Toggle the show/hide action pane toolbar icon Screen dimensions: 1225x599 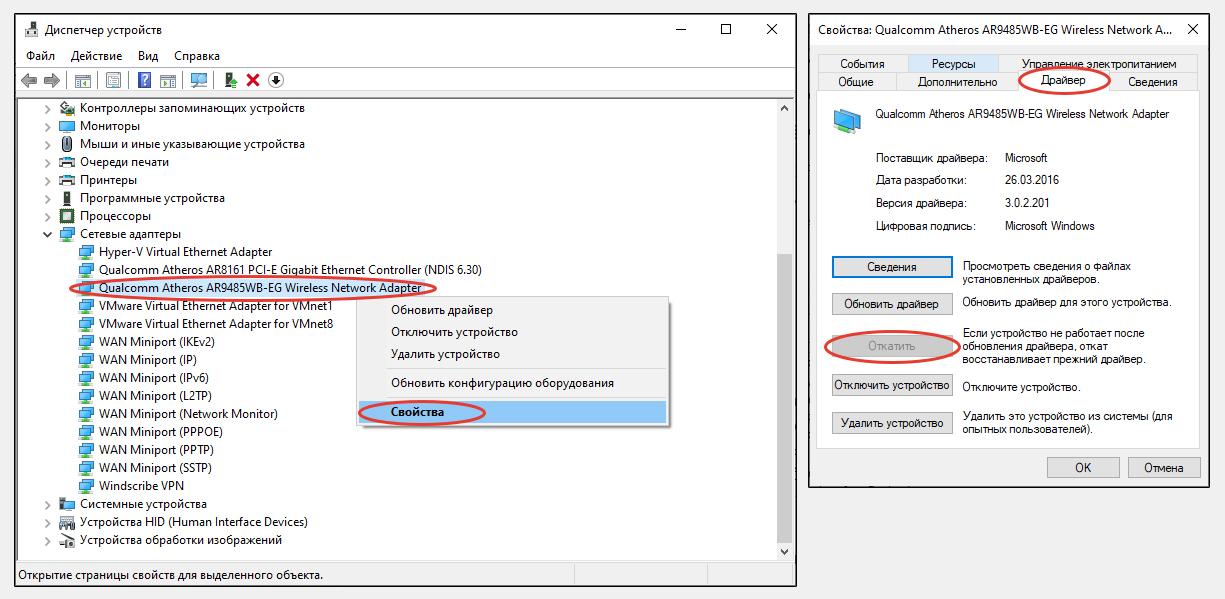point(169,80)
